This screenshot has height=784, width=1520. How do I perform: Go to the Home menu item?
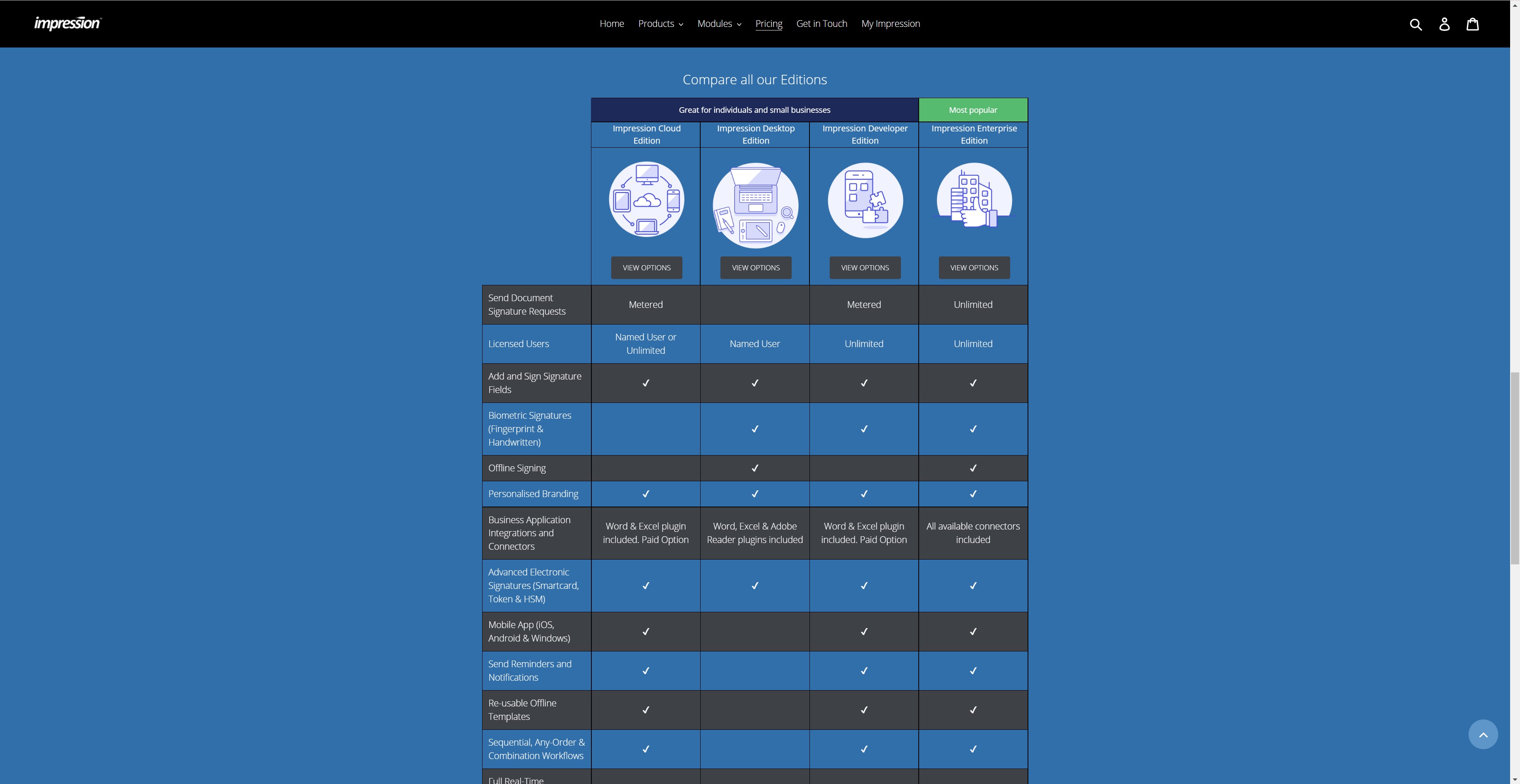[611, 24]
